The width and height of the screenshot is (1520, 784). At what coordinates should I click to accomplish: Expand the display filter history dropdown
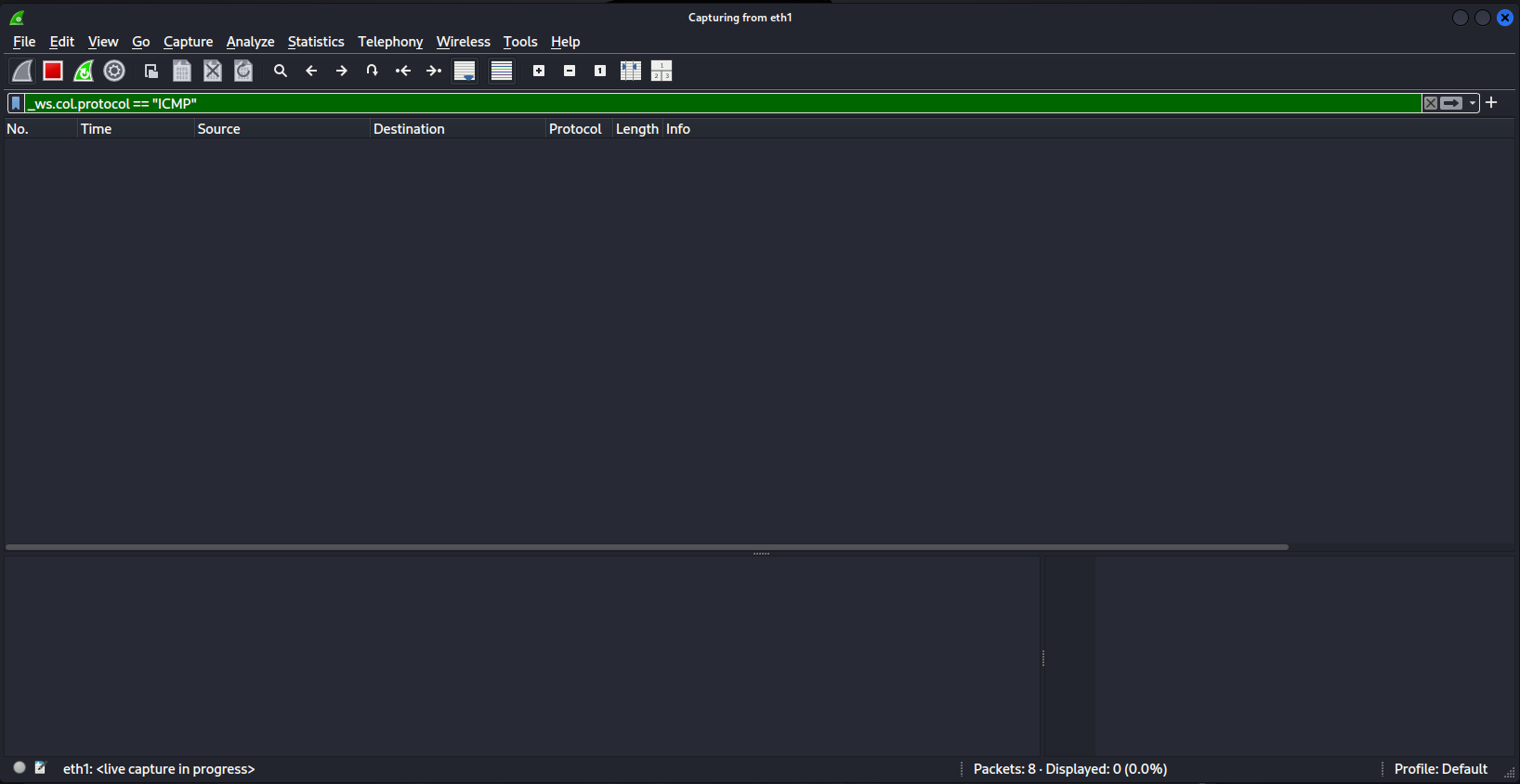coord(1473,103)
